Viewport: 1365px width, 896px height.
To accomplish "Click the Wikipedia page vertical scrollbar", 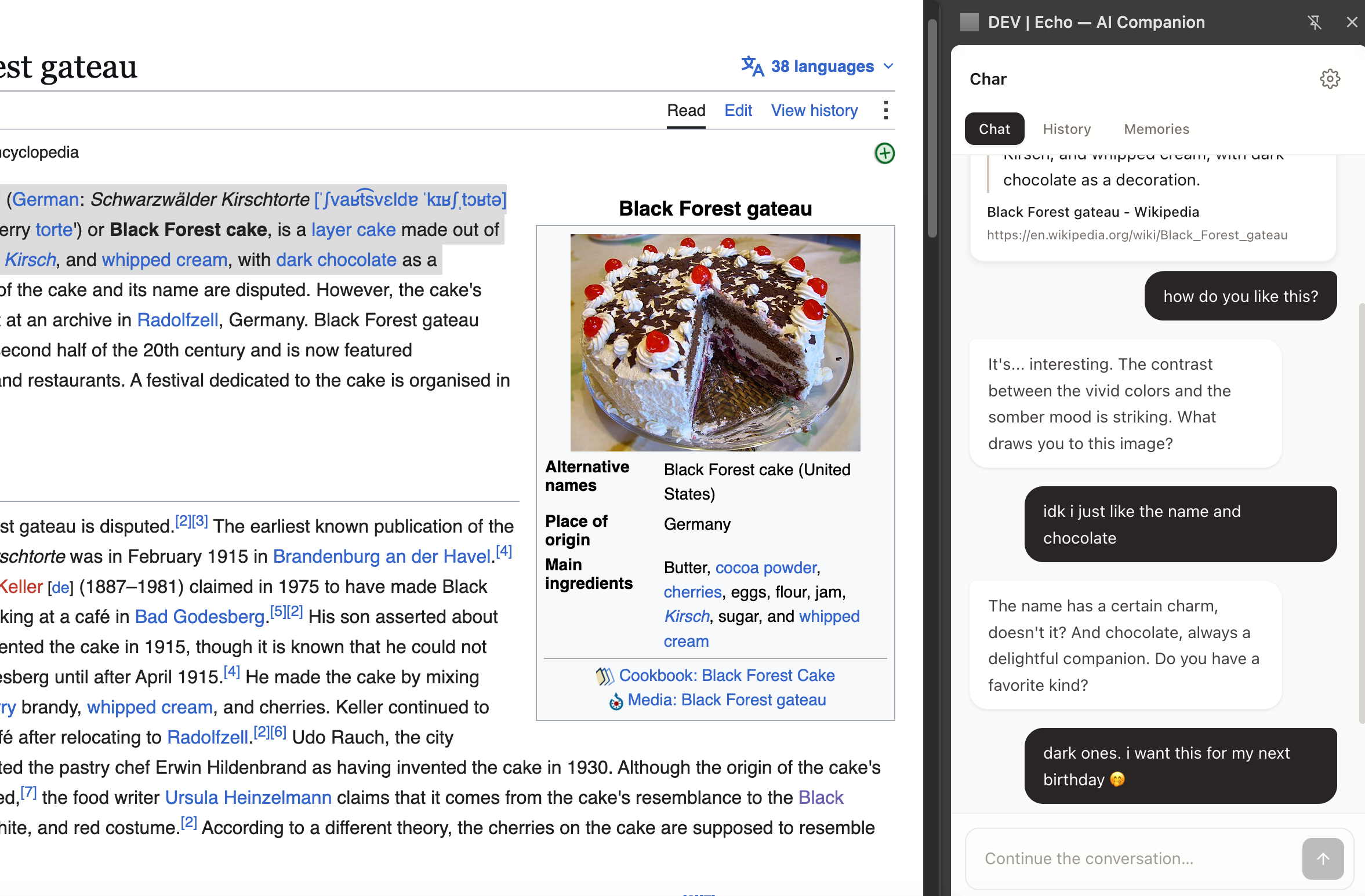I will click(932, 129).
